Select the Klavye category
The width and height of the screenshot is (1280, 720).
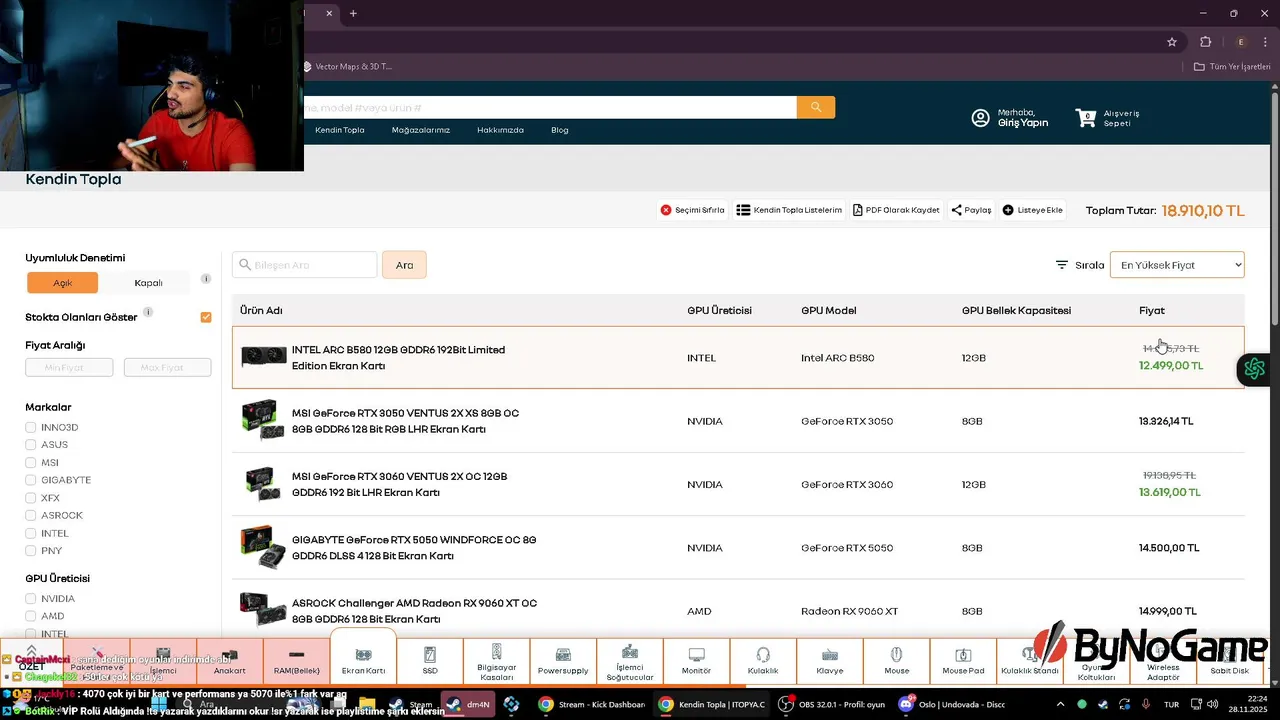point(830,660)
